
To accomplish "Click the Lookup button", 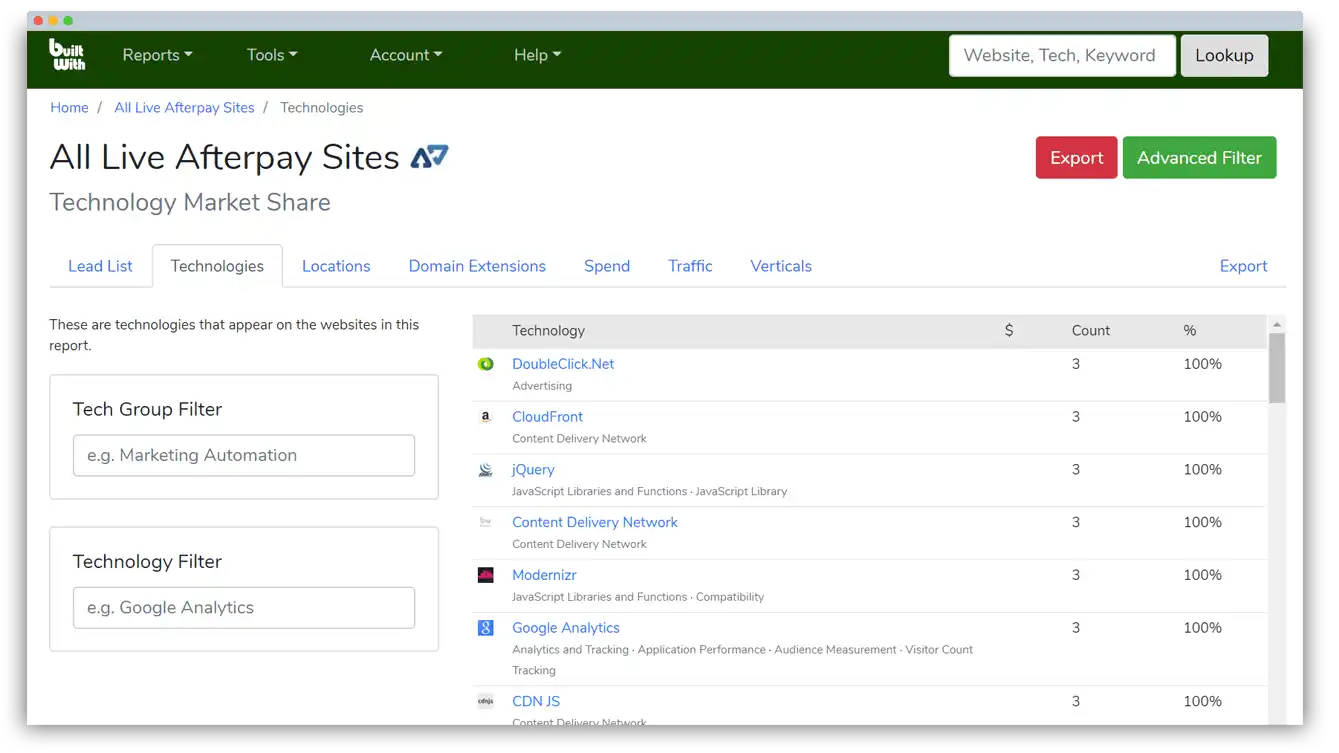I will pyautogui.click(x=1224, y=56).
